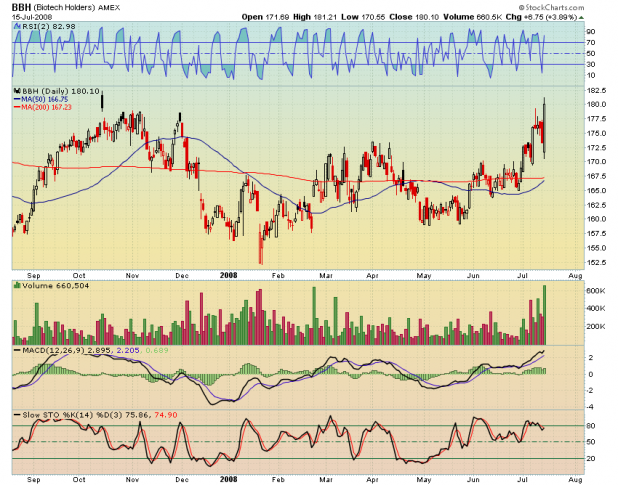Click the MA(50) 166.75 legend text
The height and width of the screenshot is (485, 618).
click(45, 99)
